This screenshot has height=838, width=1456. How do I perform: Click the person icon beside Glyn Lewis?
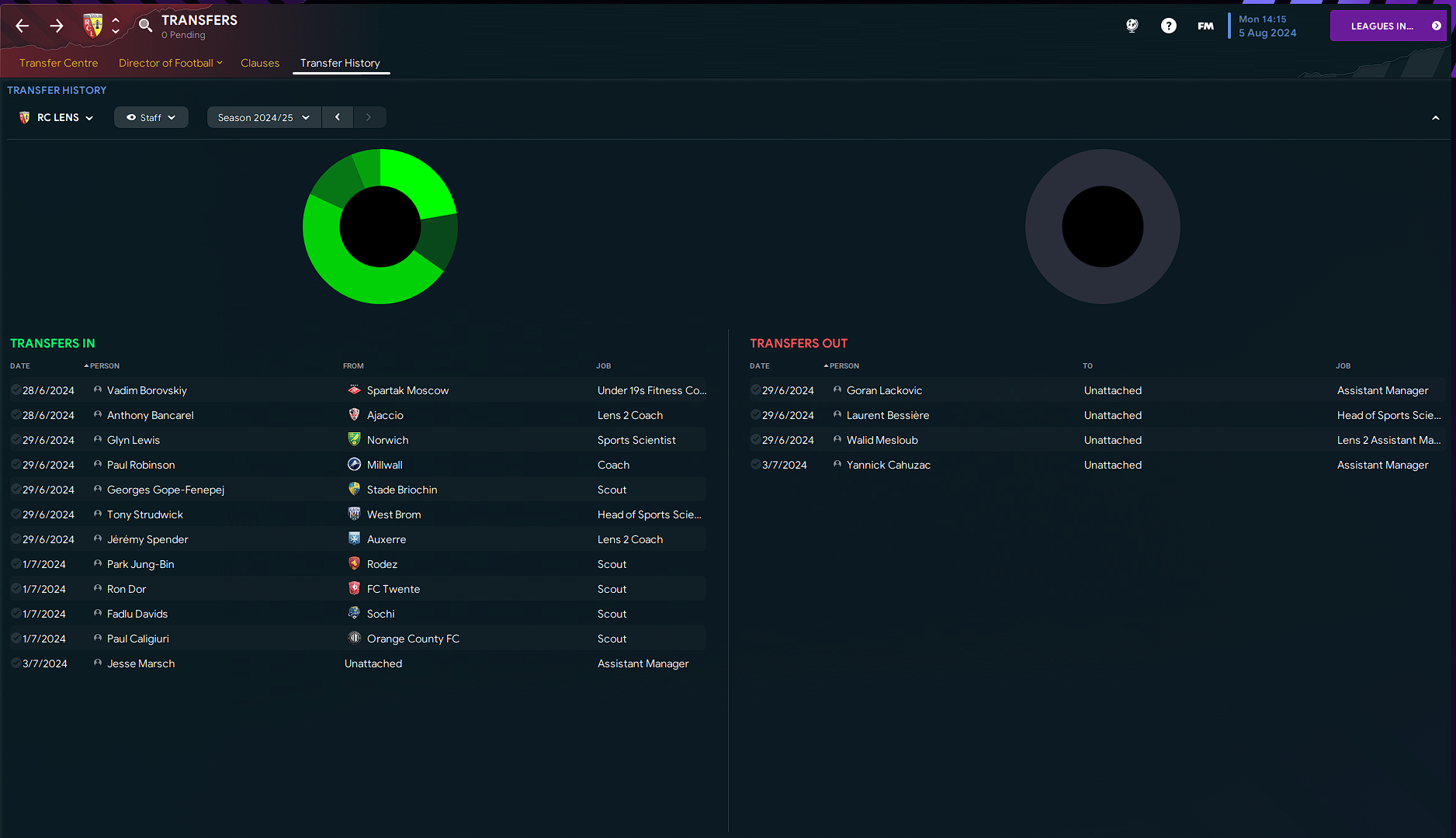[98, 440]
